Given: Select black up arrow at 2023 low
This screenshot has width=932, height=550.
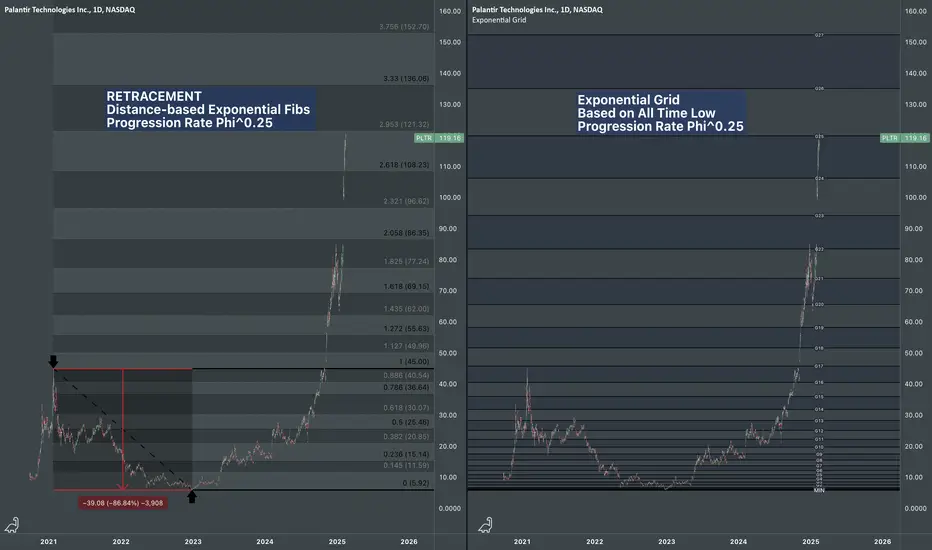Looking at the screenshot, I should coord(191,497).
